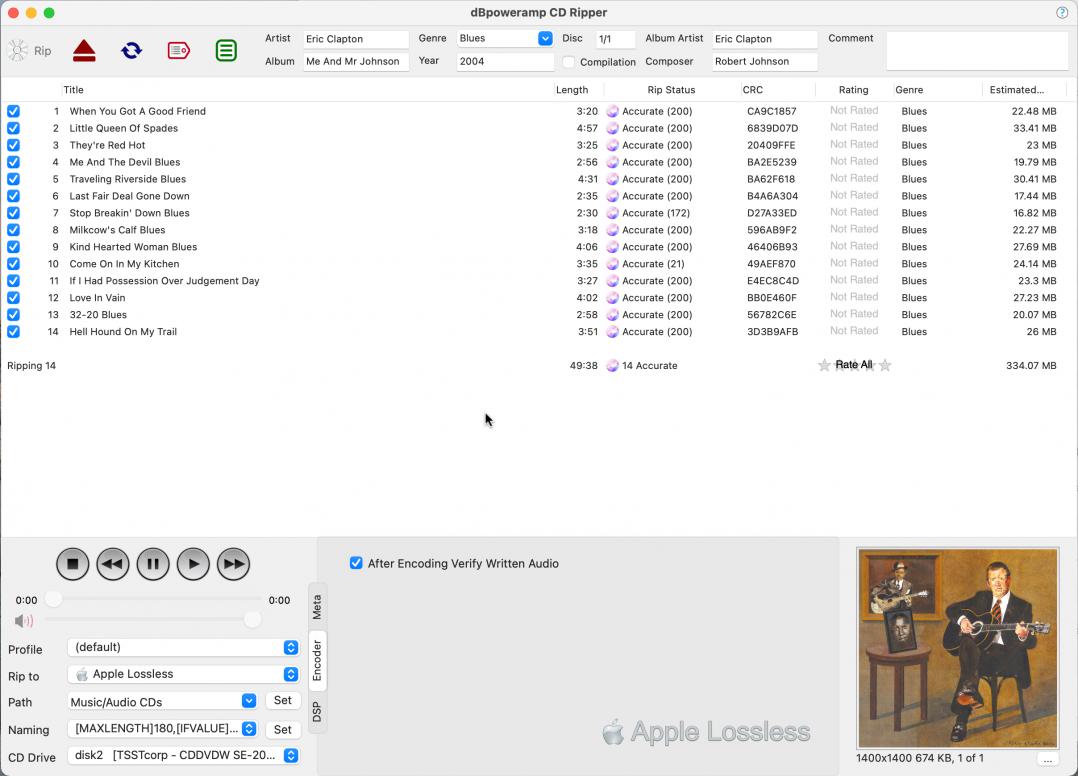Click the Set button beside Path
The height and width of the screenshot is (776, 1078).
(283, 701)
